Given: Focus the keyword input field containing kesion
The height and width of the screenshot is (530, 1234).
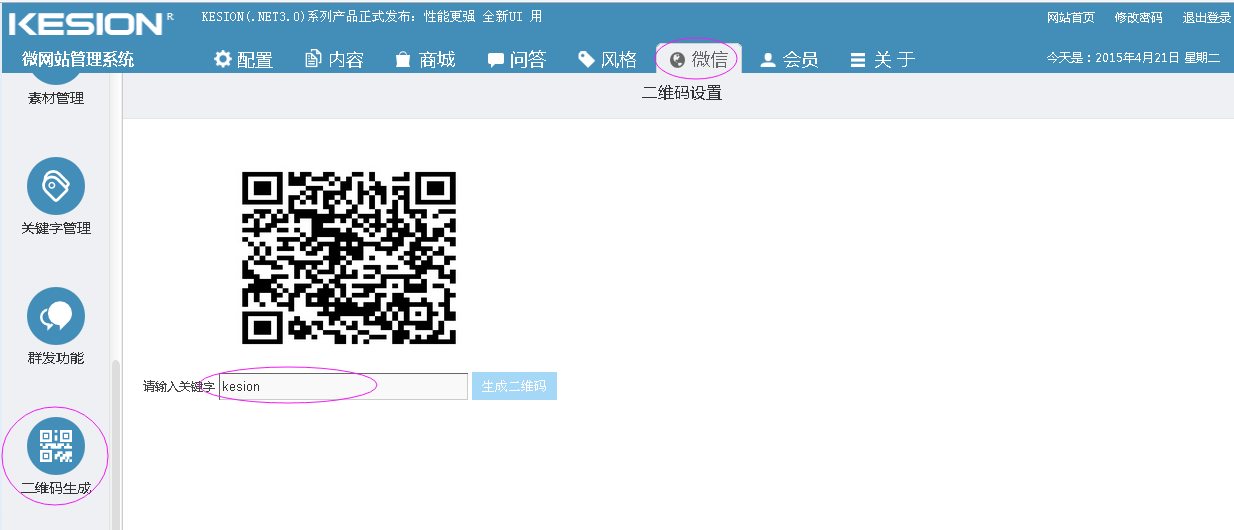Looking at the screenshot, I should pyautogui.click(x=343, y=386).
